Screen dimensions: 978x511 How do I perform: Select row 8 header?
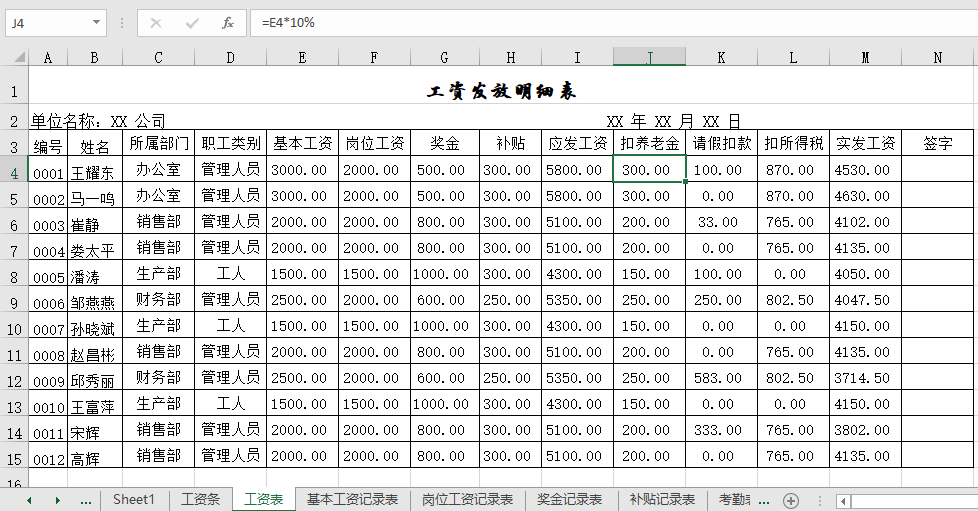14,274
